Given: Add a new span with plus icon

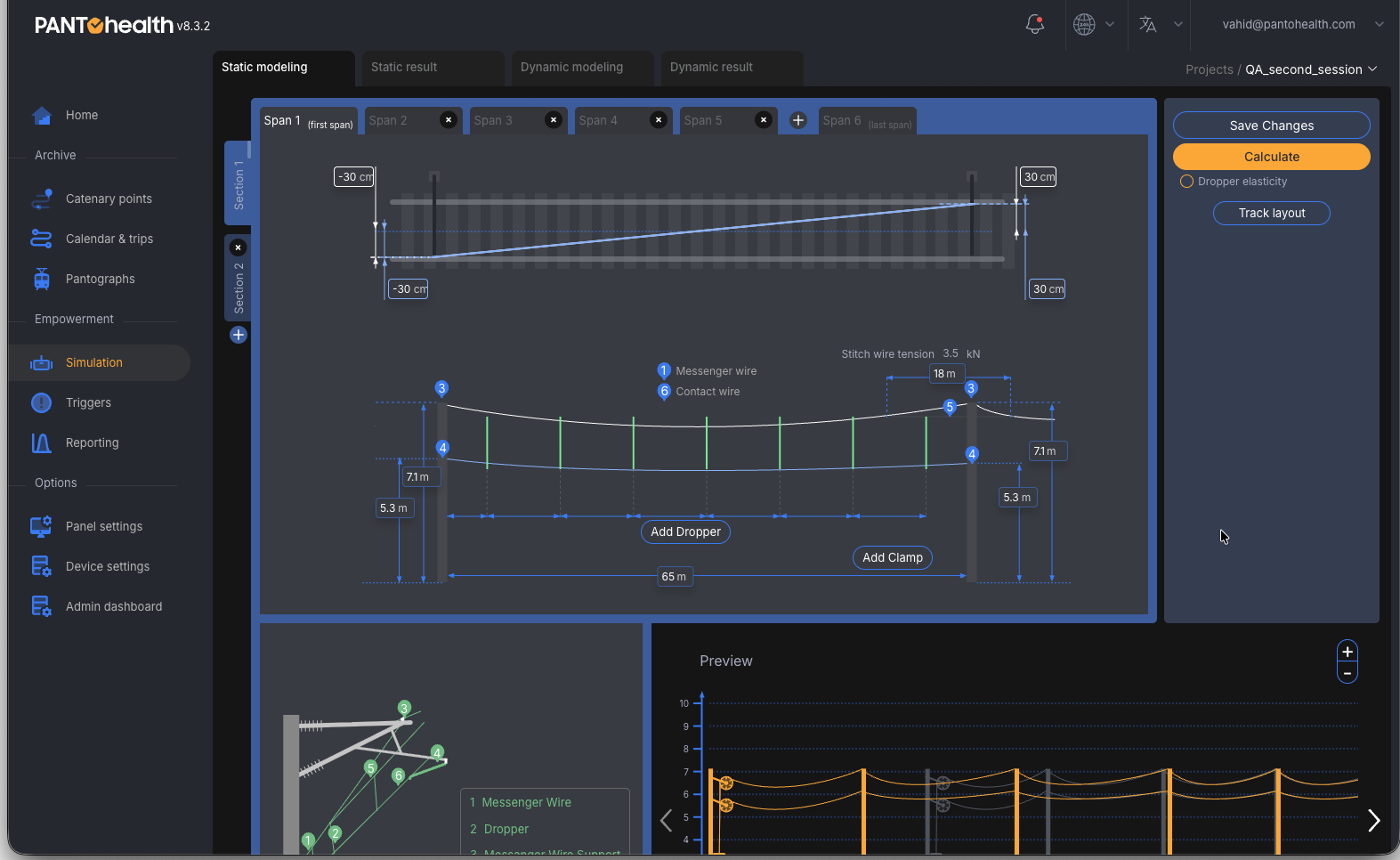Looking at the screenshot, I should pyautogui.click(x=798, y=120).
